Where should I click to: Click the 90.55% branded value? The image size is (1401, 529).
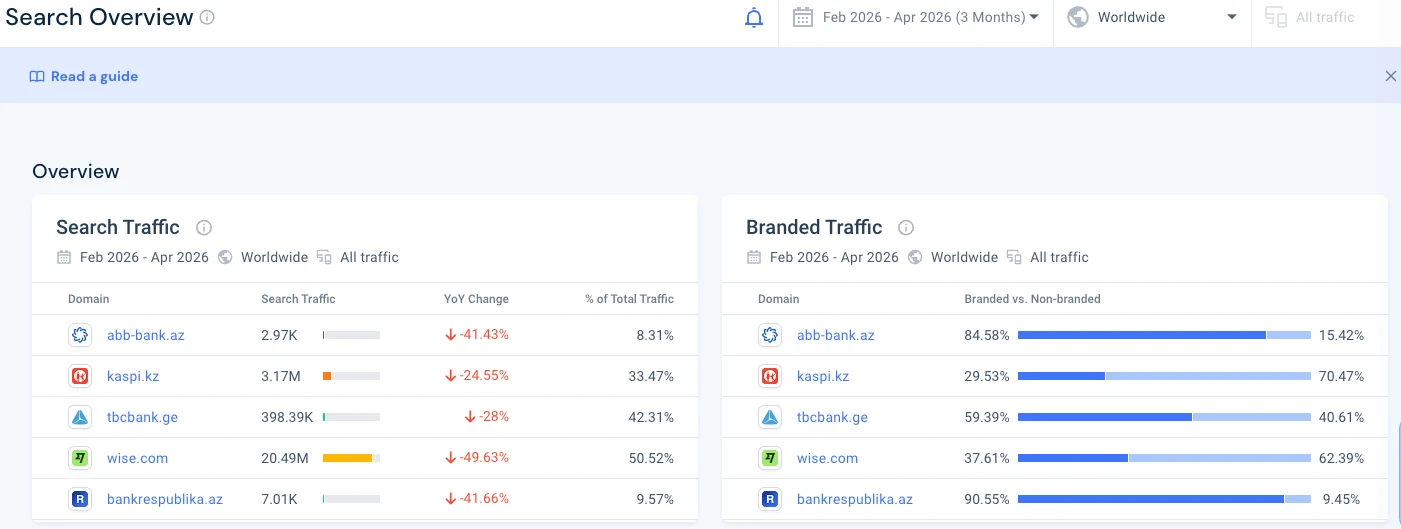pos(987,499)
